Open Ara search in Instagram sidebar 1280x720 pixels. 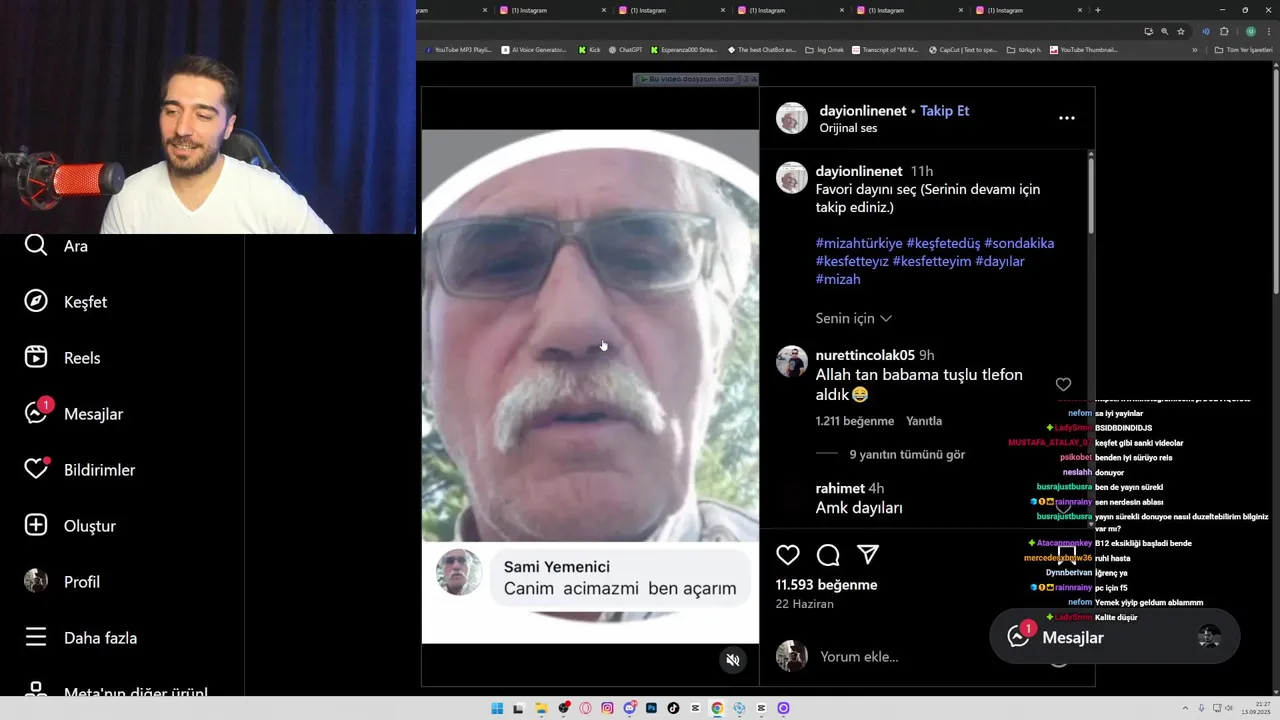[56, 246]
